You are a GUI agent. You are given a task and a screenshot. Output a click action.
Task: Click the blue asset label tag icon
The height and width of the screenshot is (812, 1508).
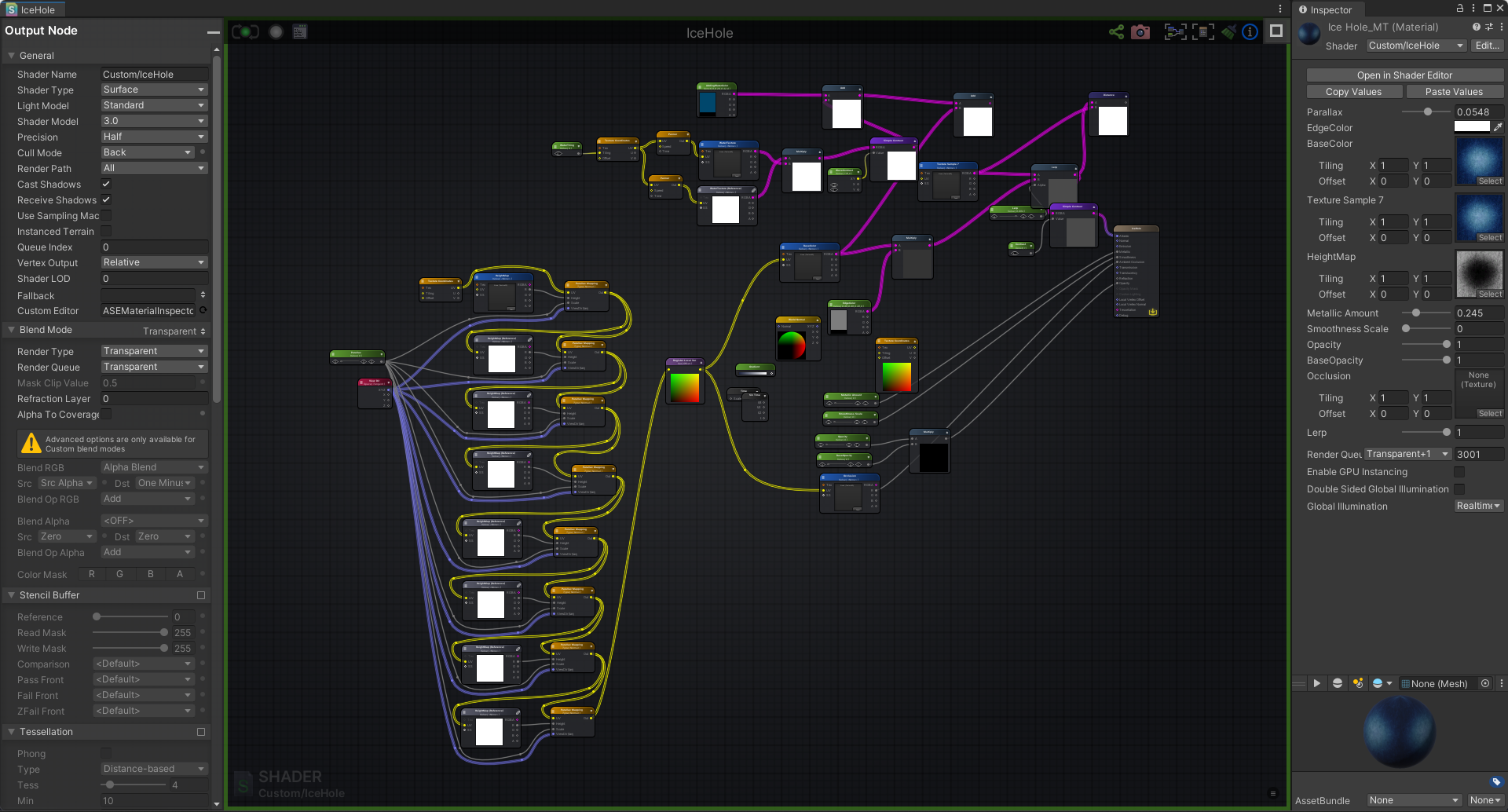pos(1496,781)
